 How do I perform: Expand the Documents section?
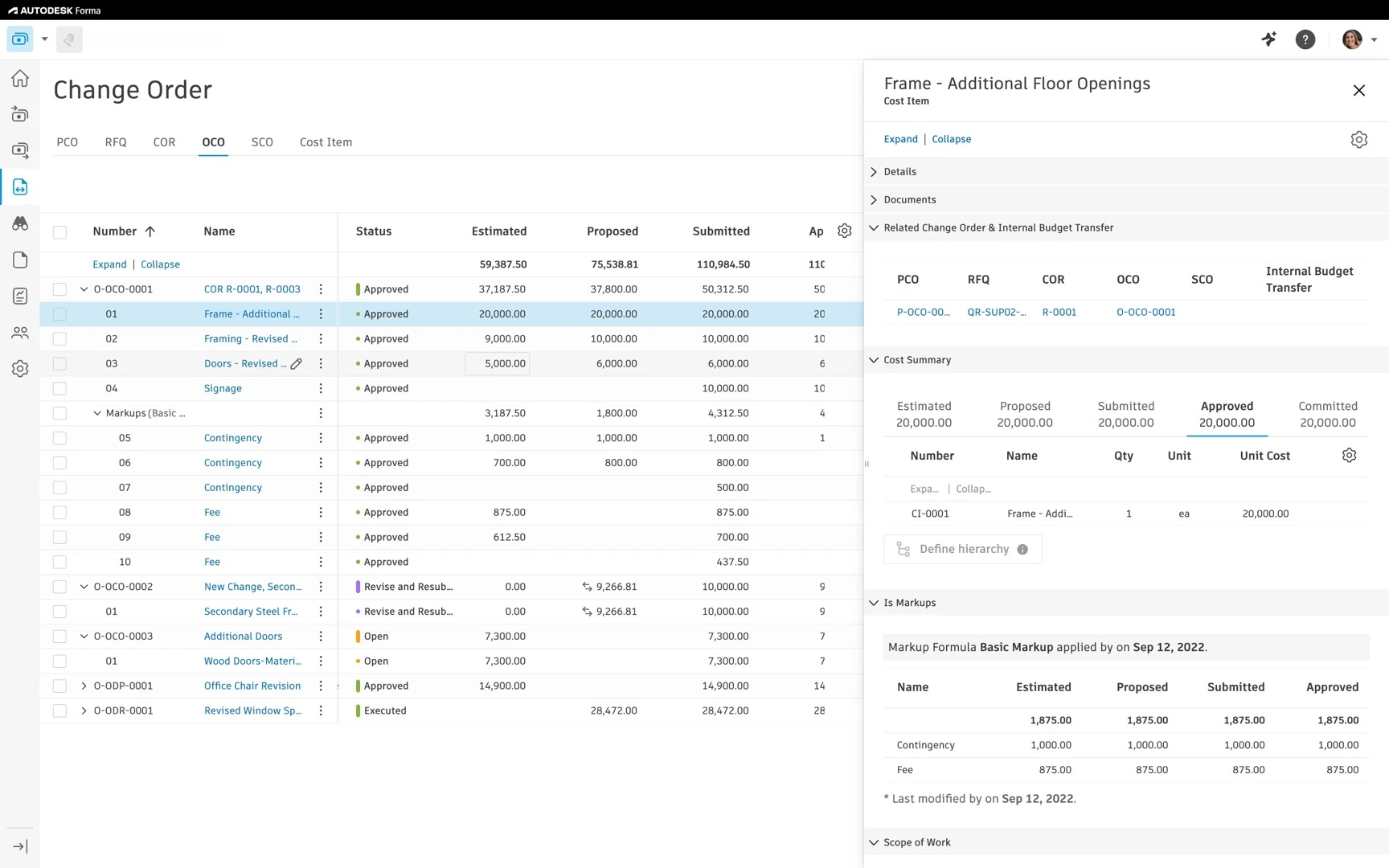click(x=874, y=200)
